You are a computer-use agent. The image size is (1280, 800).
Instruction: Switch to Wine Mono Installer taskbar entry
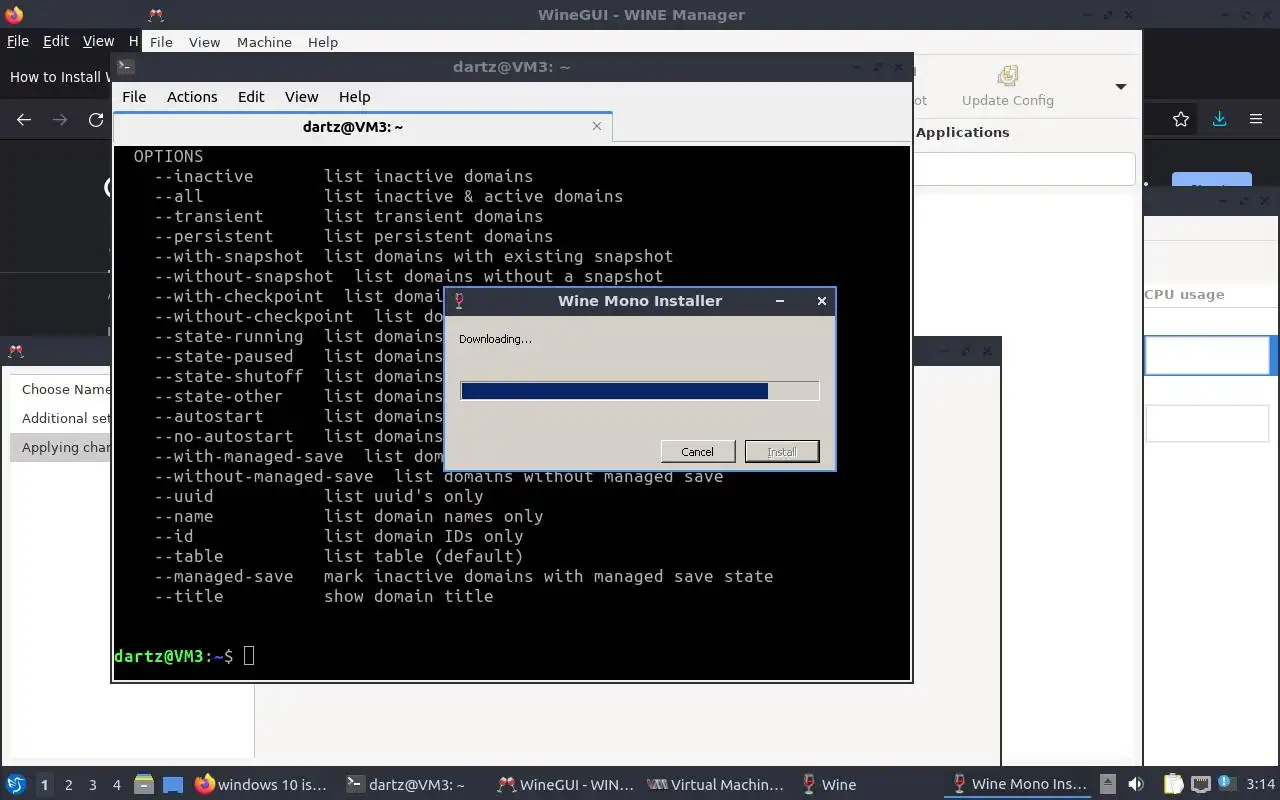coord(1020,785)
